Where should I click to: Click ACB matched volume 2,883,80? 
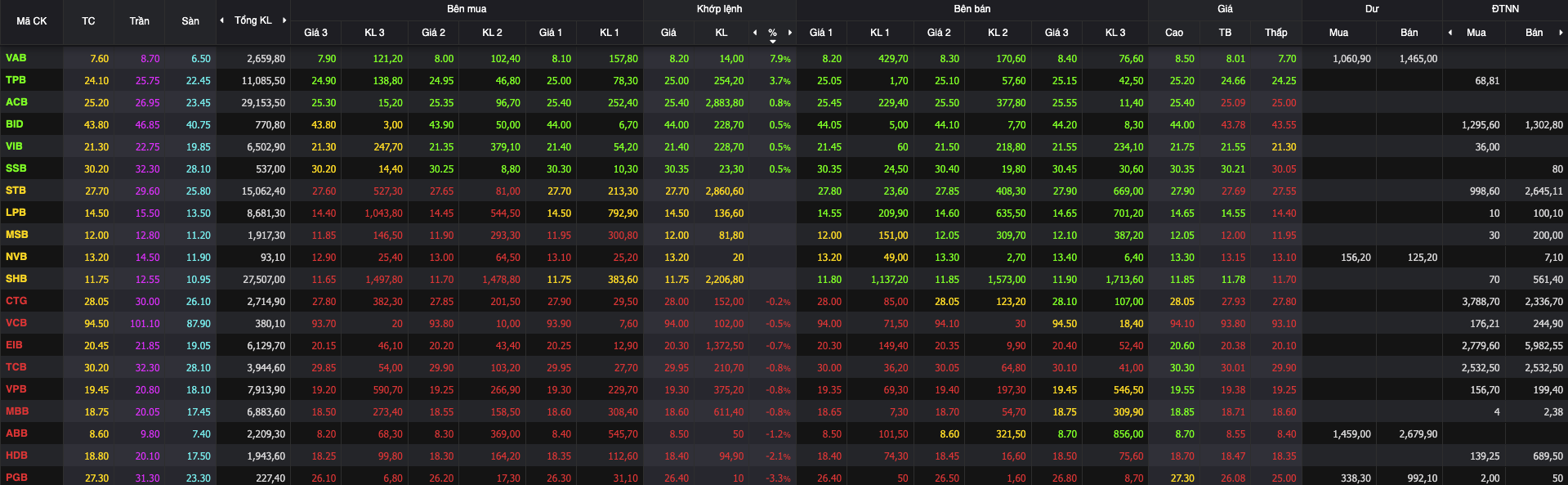(725, 103)
